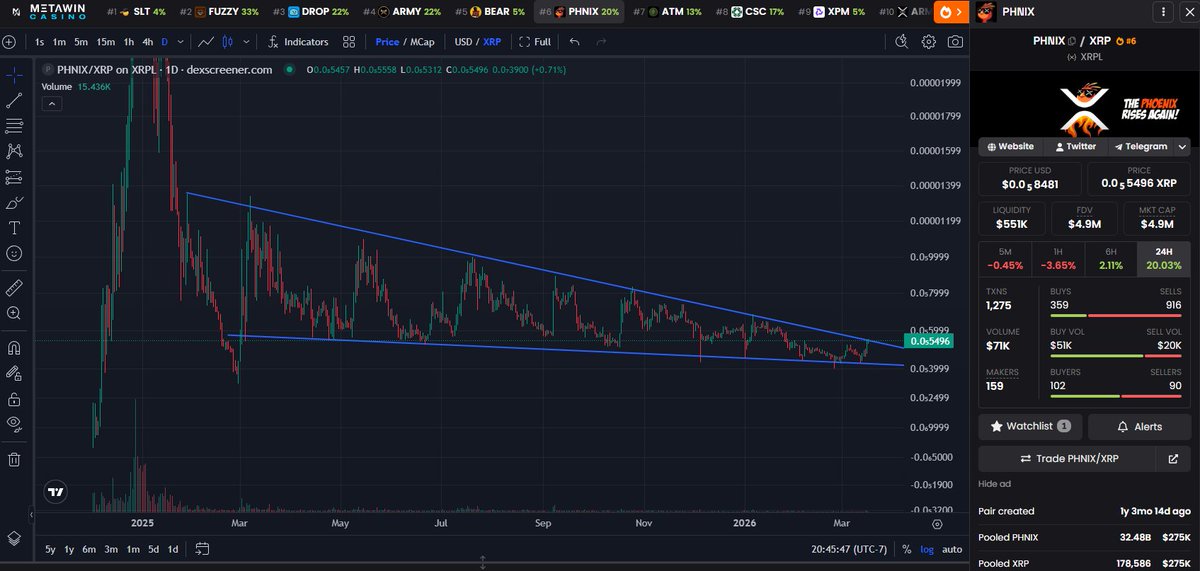This screenshot has height=571, width=1200.
Task: Select the 1h timeframe
Action: (x=128, y=42)
